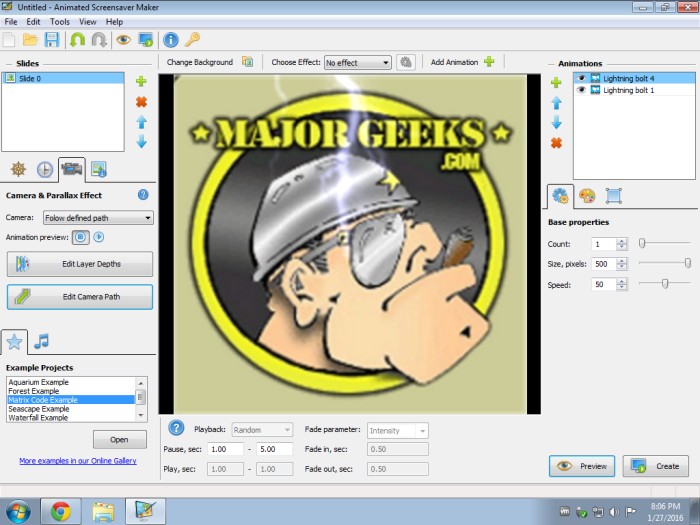The image size is (700, 525).
Task: Add an animation with green plus icon
Action: [x=489, y=62]
